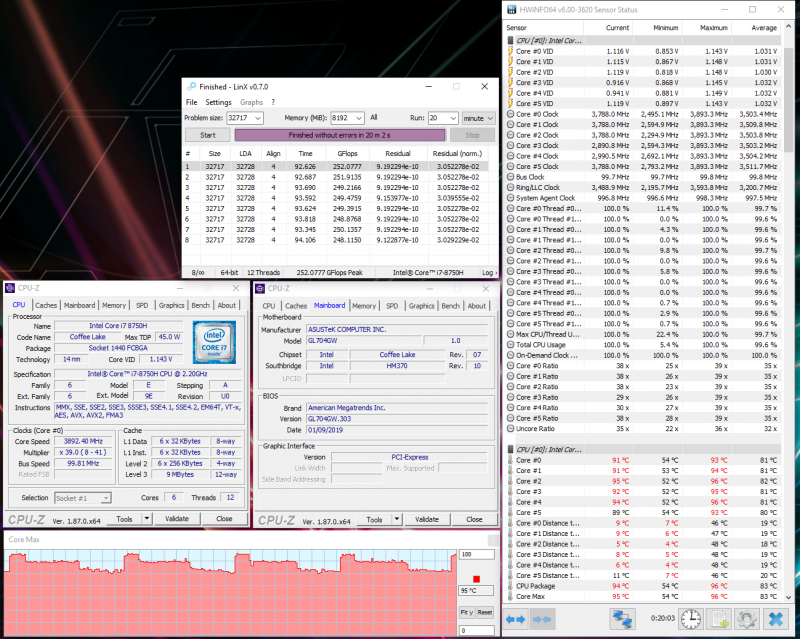Click the Fit y button on graph

(466, 612)
